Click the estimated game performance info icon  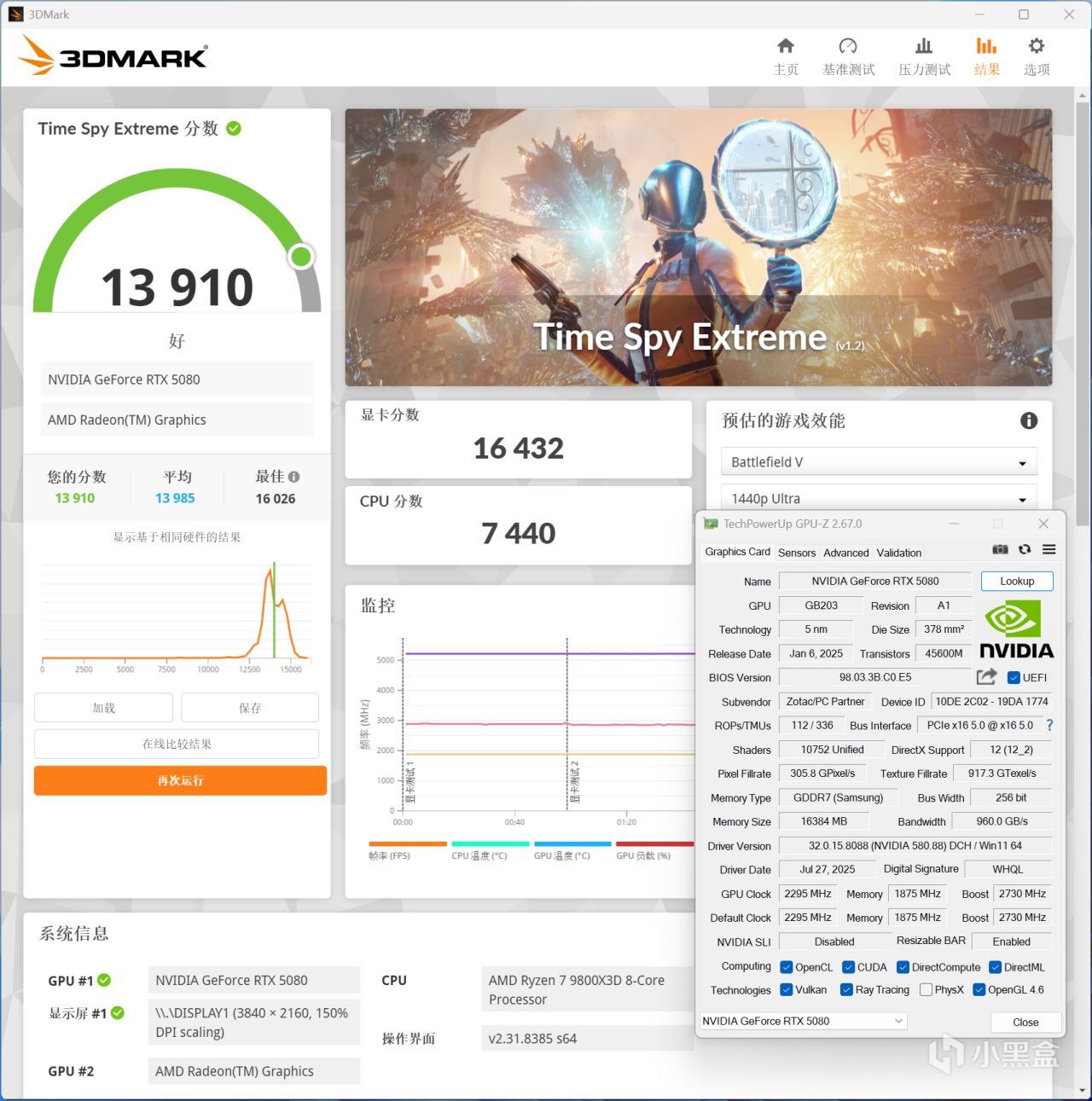(x=1029, y=420)
